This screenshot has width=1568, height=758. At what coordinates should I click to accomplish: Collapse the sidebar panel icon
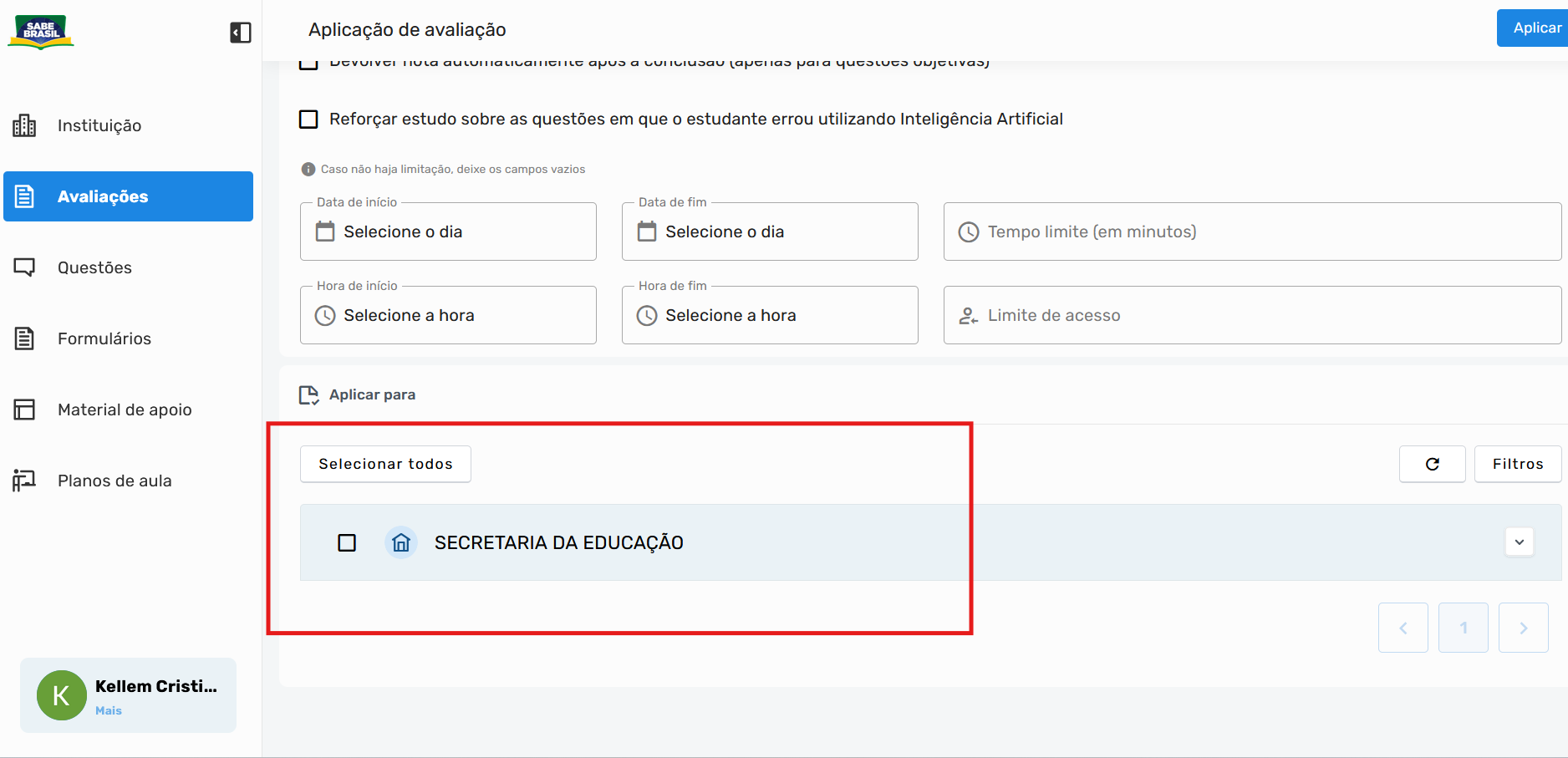pyautogui.click(x=241, y=33)
